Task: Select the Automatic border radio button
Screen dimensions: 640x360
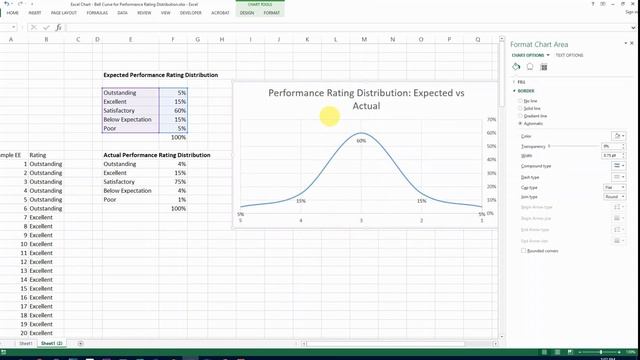Action: click(x=520, y=123)
